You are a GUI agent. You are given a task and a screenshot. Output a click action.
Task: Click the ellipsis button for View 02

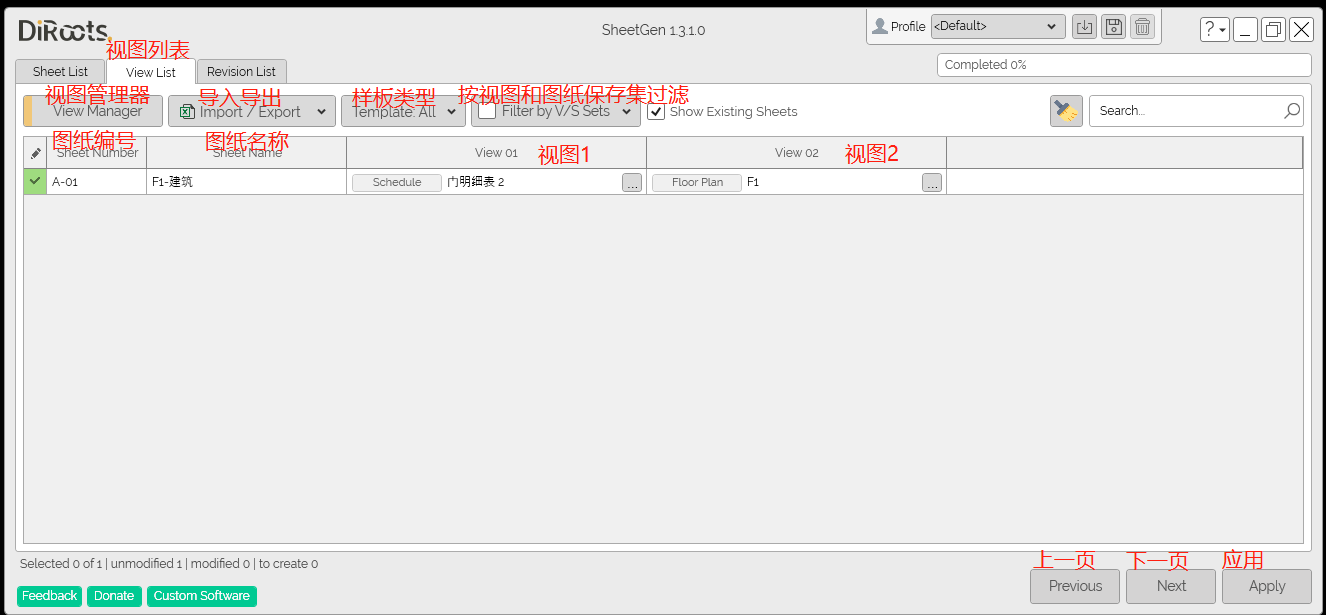(x=932, y=183)
